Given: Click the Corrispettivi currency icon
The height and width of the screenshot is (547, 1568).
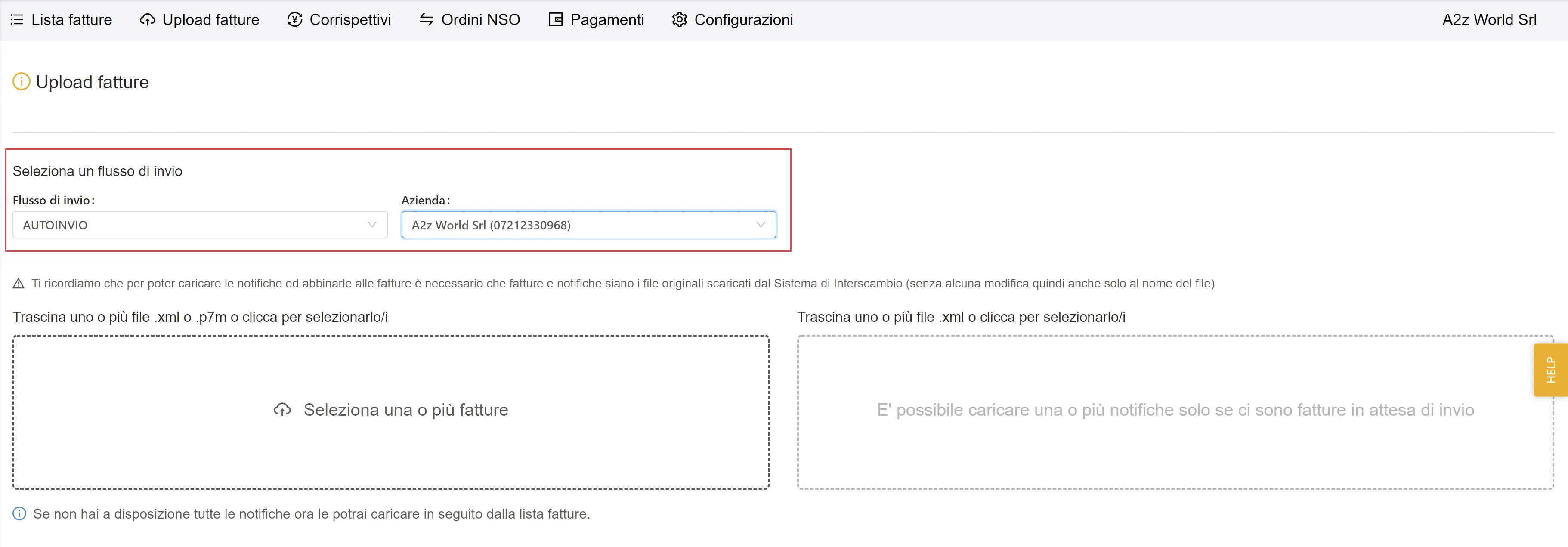Looking at the screenshot, I should click(x=294, y=20).
